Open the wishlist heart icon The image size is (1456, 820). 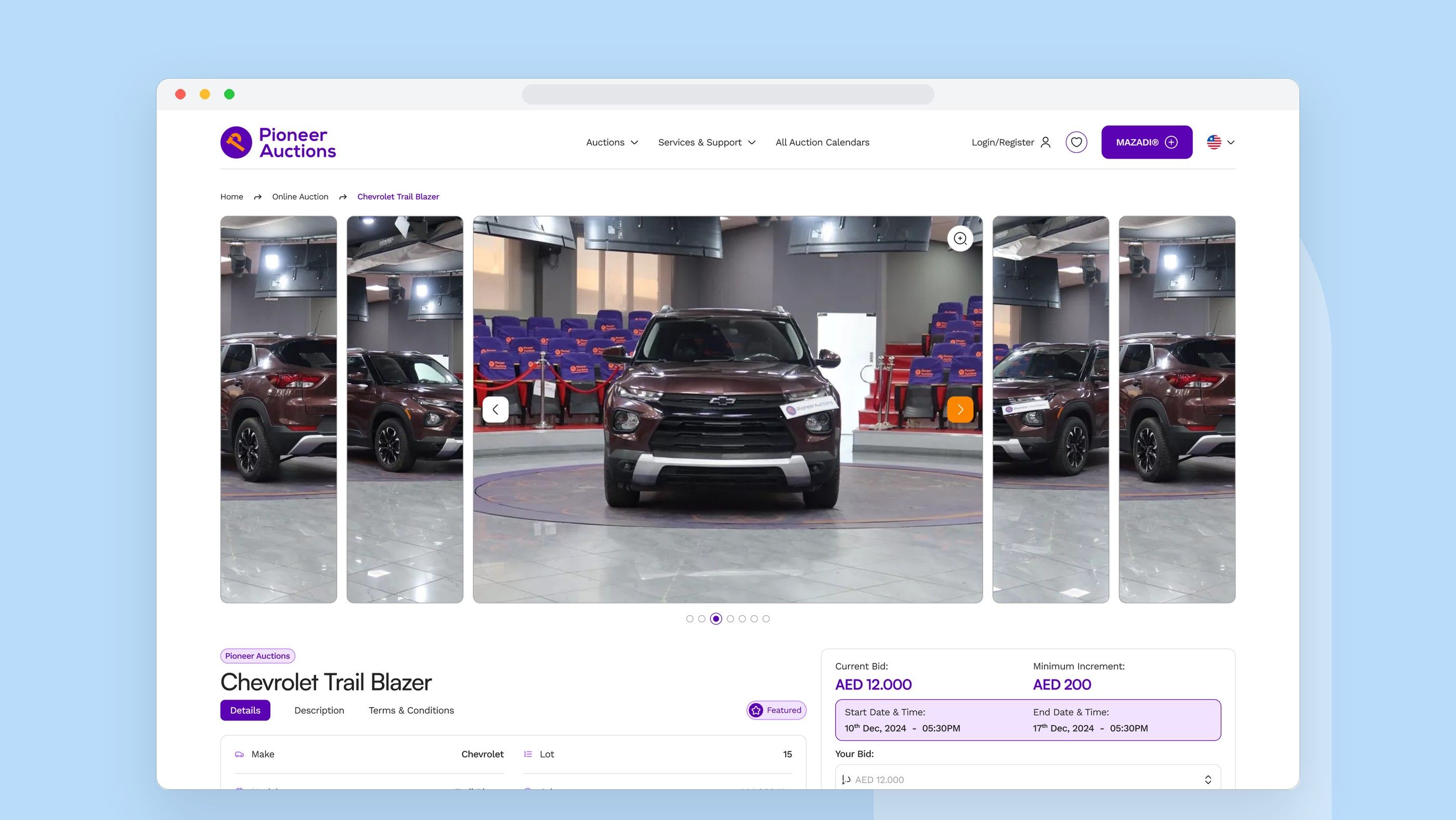click(x=1076, y=143)
